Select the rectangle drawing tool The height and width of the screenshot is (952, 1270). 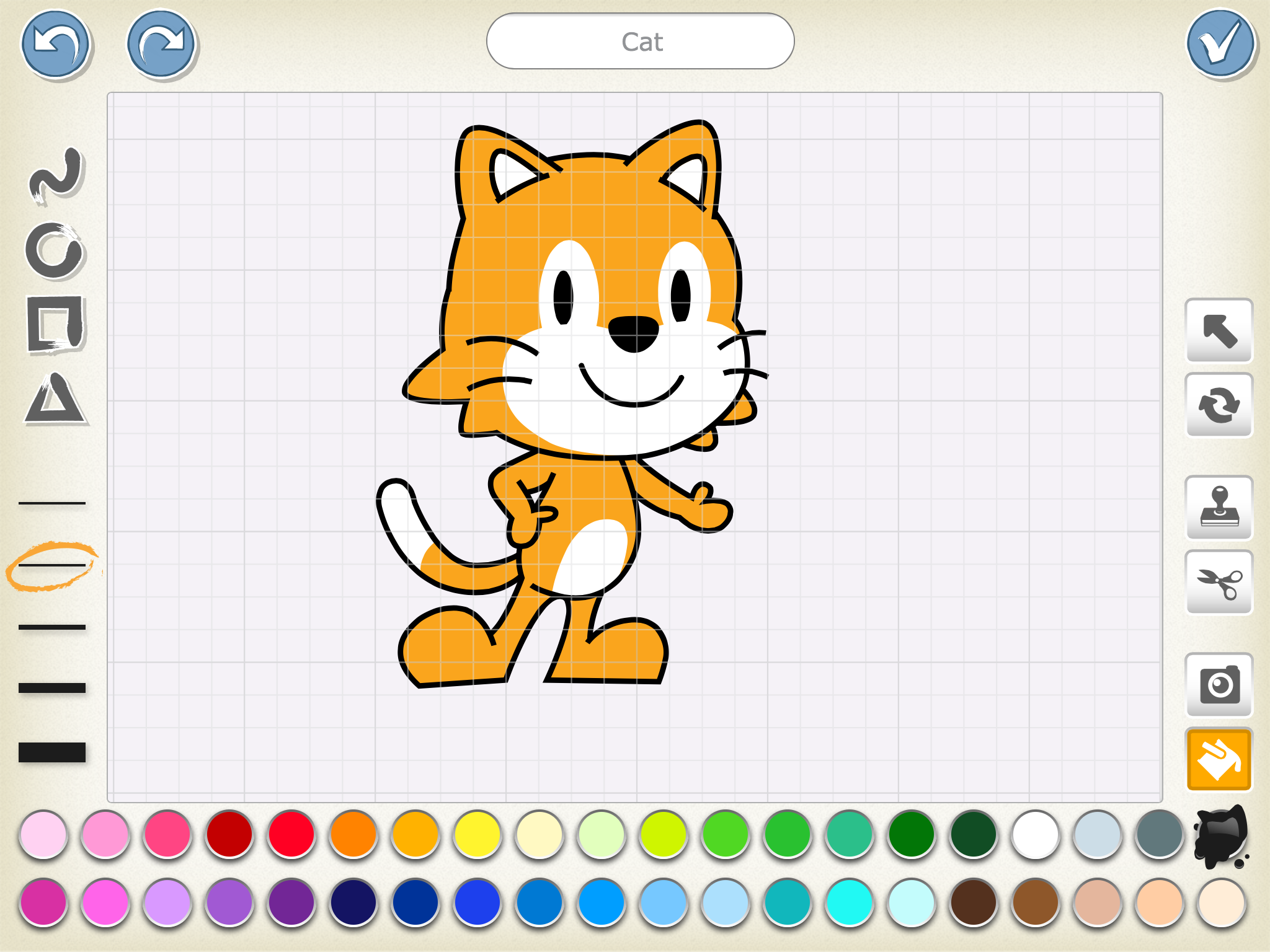click(x=56, y=325)
